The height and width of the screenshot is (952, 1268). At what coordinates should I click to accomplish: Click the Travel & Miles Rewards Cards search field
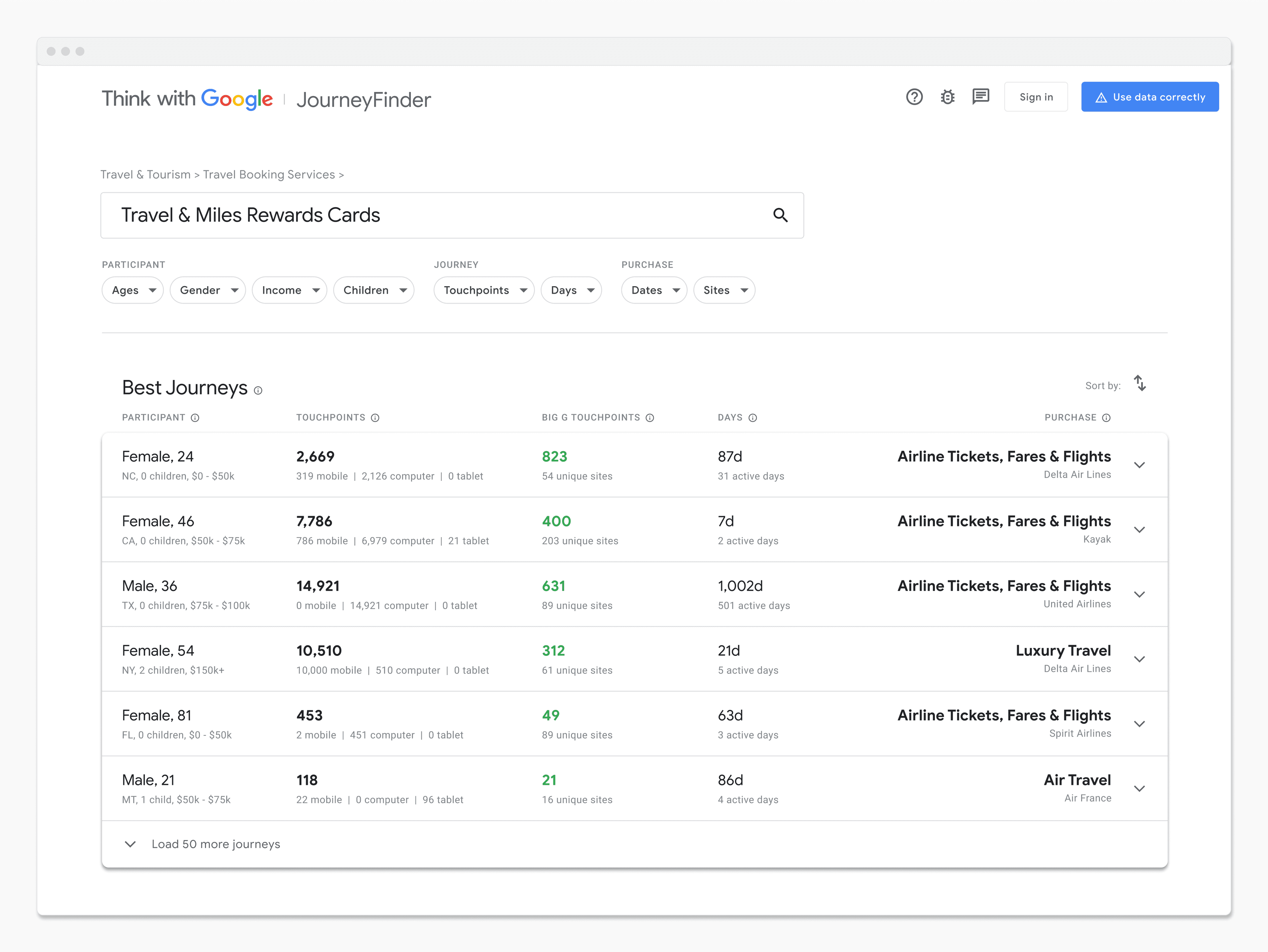[x=401, y=216]
